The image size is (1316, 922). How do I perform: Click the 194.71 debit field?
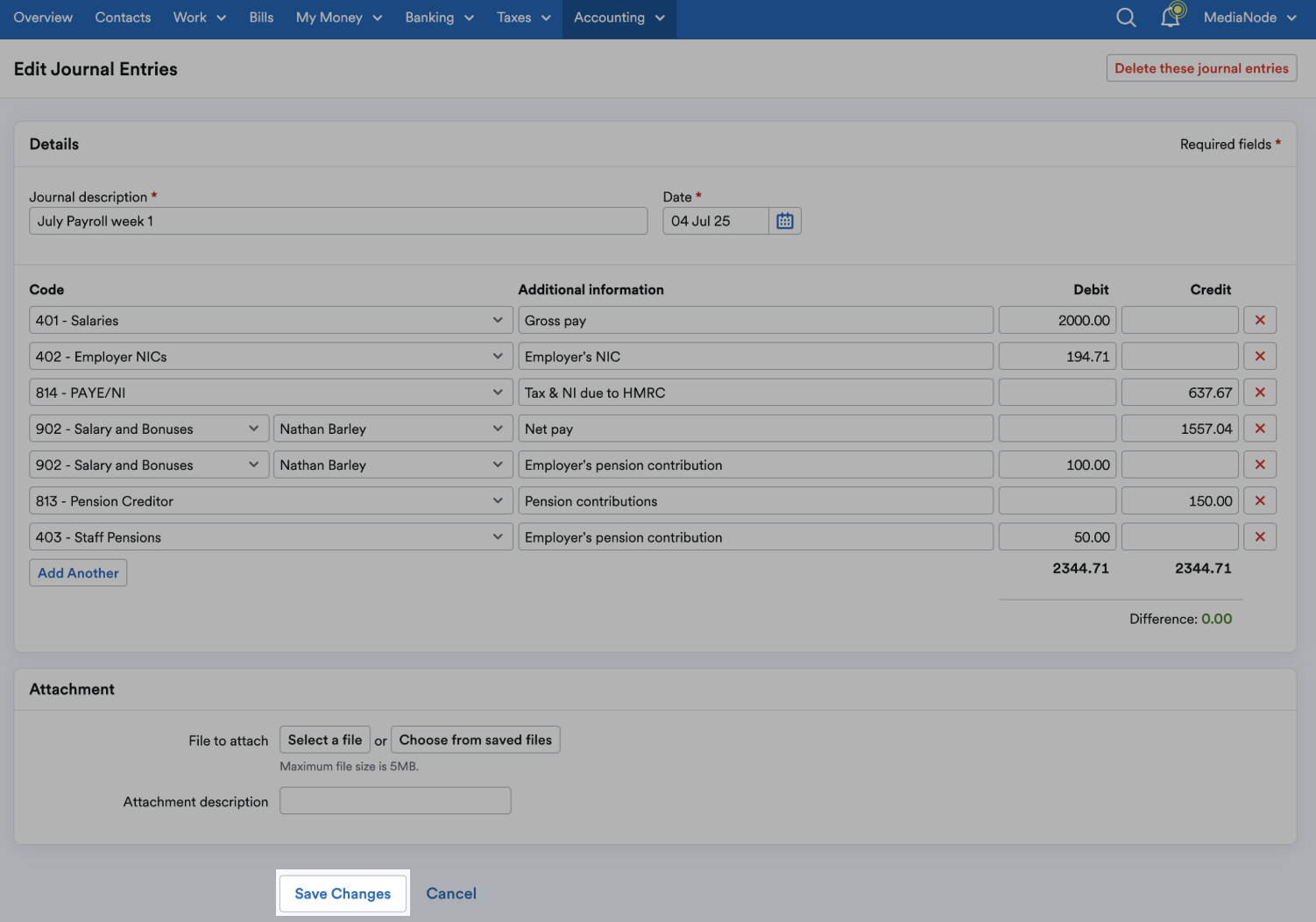[1058, 356]
